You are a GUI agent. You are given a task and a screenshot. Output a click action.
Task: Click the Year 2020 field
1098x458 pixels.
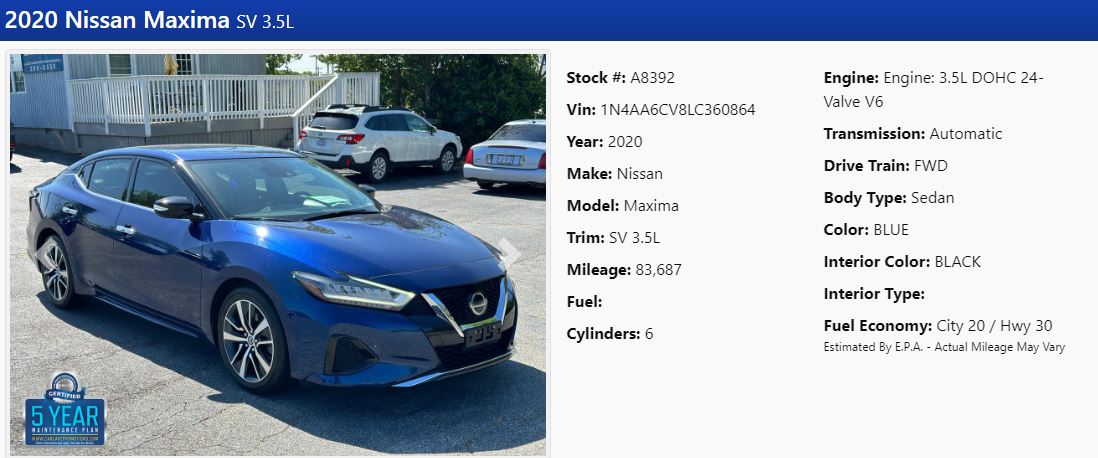(x=604, y=141)
